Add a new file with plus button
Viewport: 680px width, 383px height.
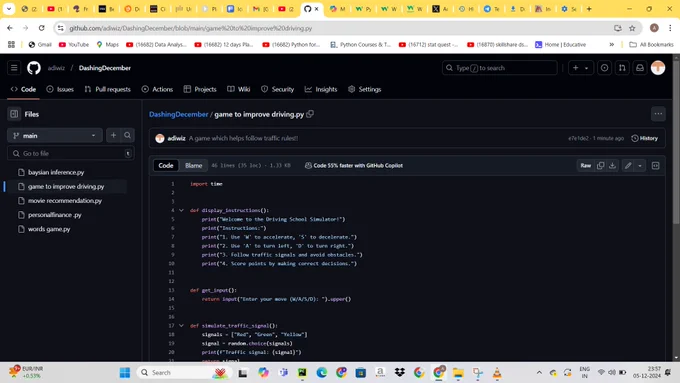pos(113,135)
